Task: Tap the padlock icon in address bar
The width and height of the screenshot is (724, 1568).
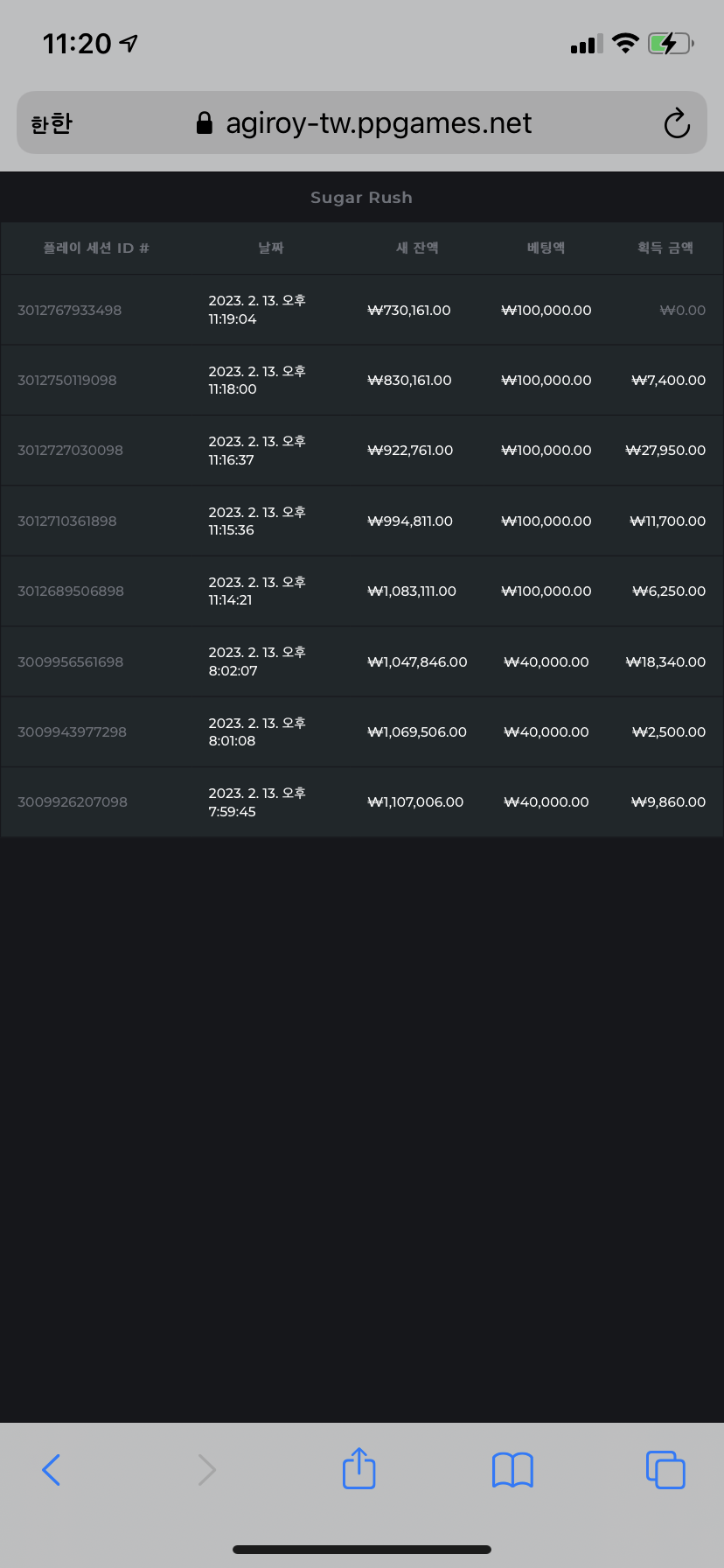Action: click(x=205, y=122)
